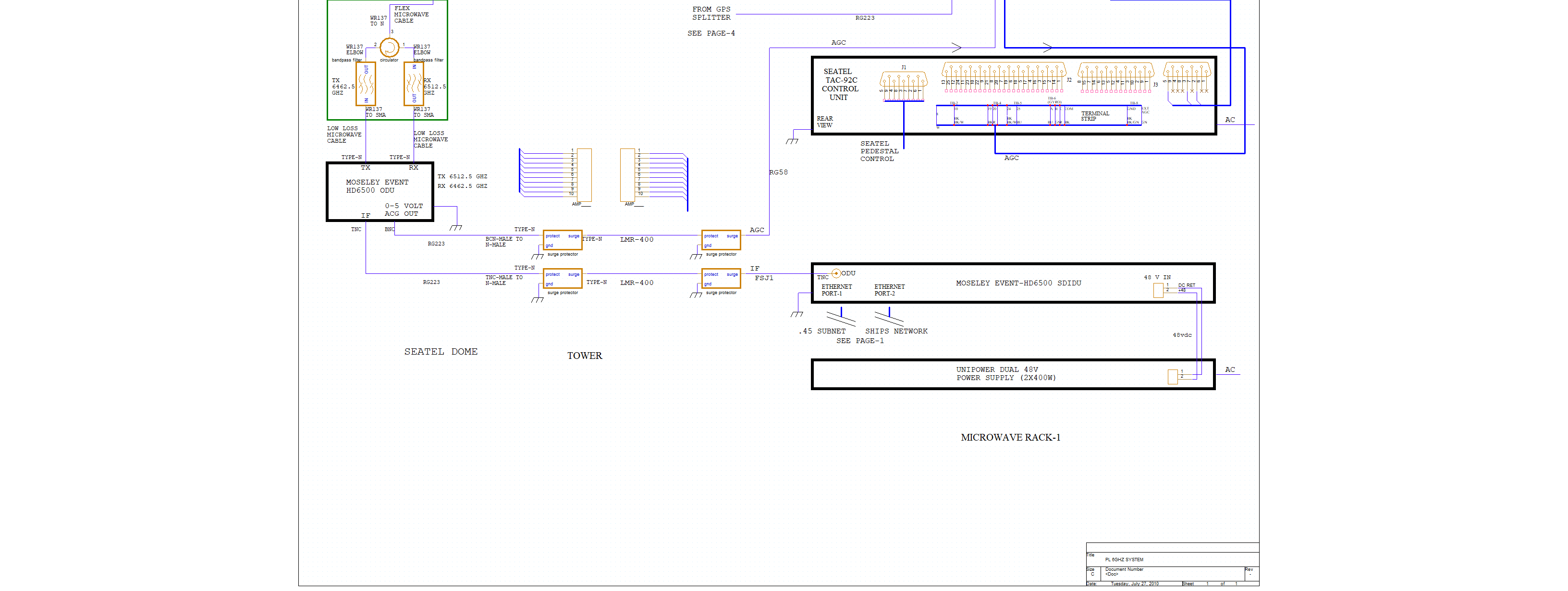
Task: Click the J2 connector on the TAC-92C unit
Action: (1004, 77)
